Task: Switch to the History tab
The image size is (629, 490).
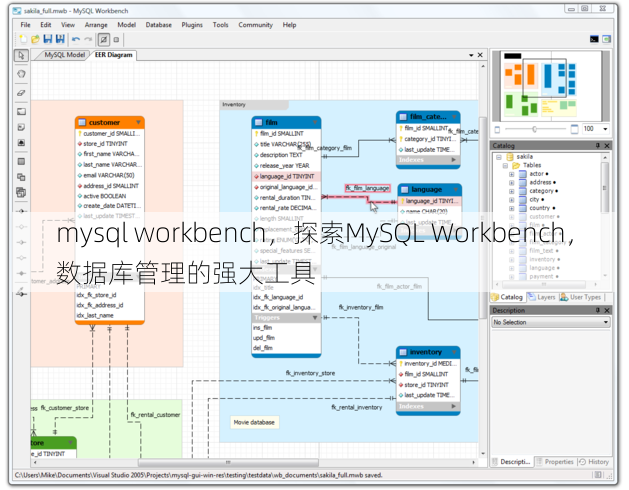Action: point(595,462)
